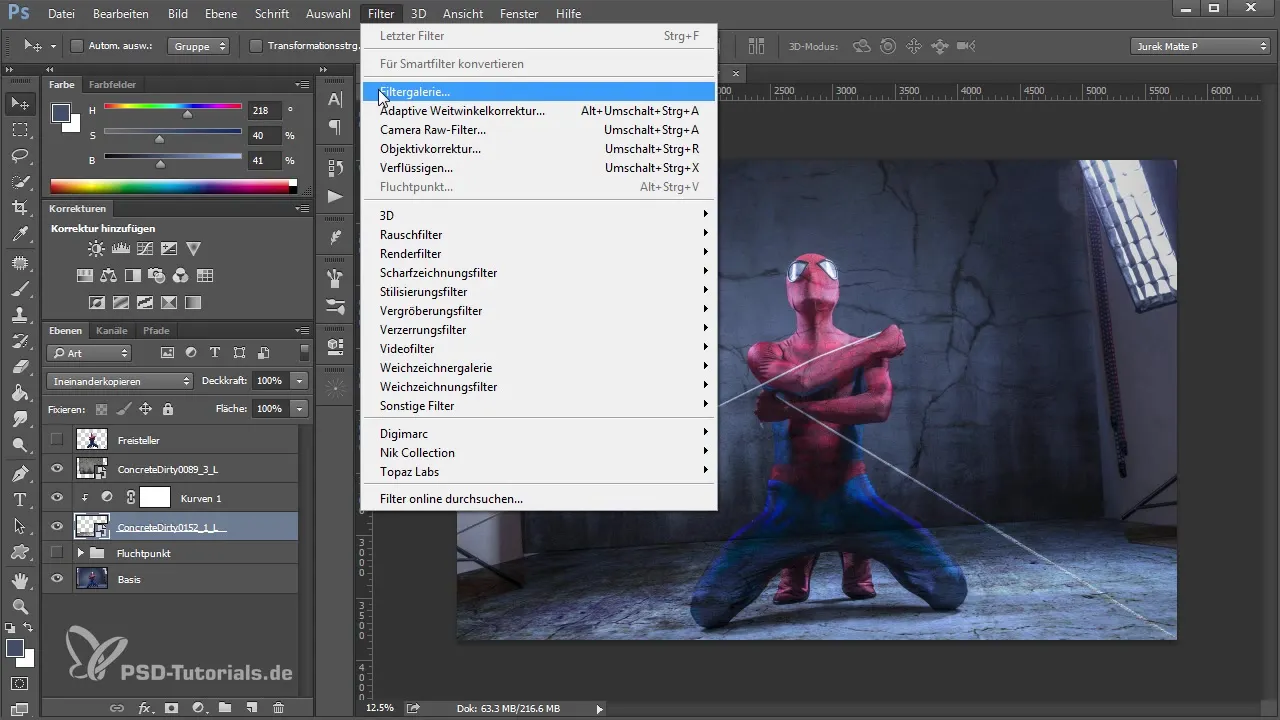This screenshot has width=1280, height=720.
Task: Enable the Transformationsstrg. checkbox
Action: [x=255, y=46]
